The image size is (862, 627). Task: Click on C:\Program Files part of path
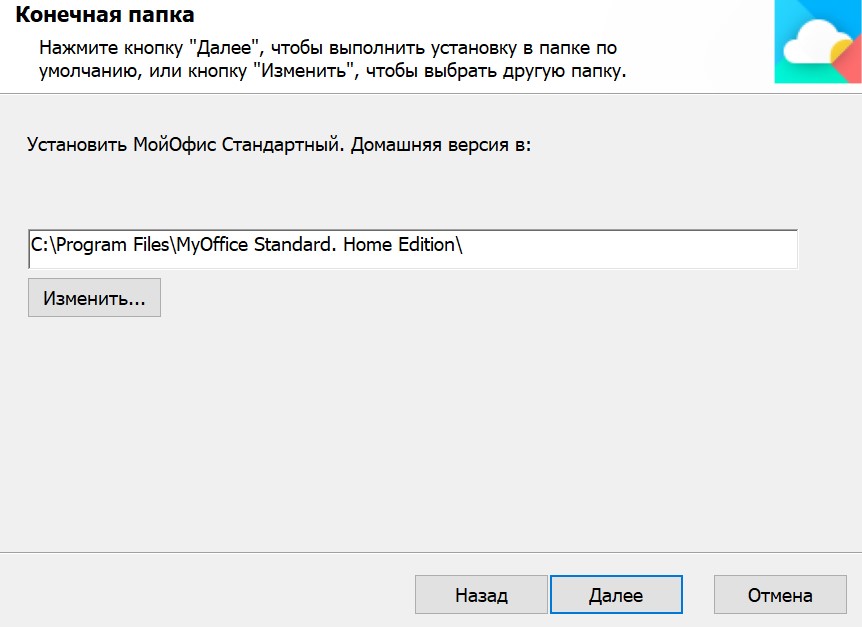click(x=100, y=245)
